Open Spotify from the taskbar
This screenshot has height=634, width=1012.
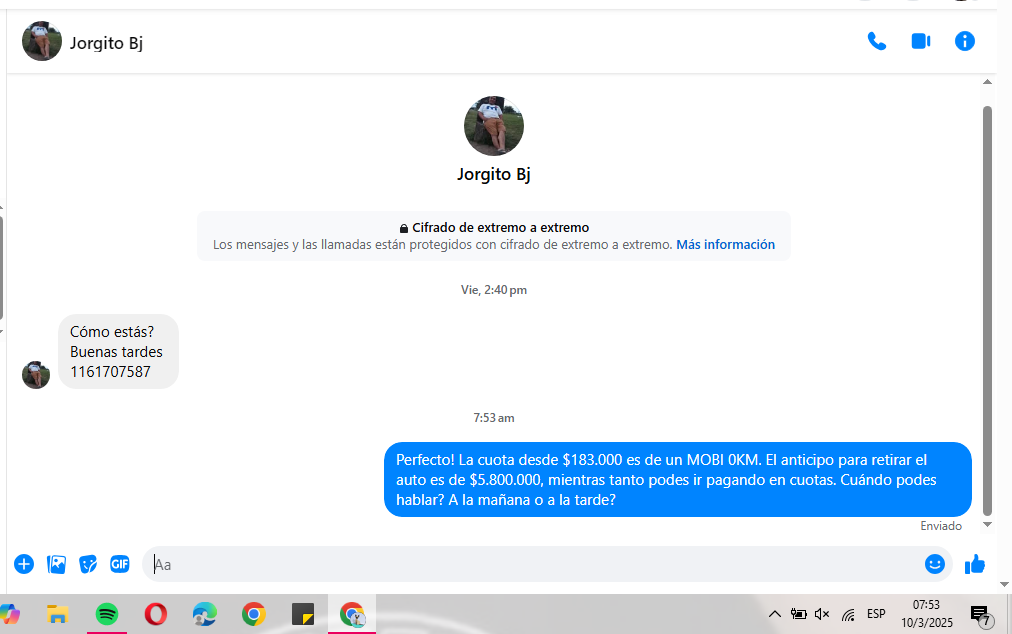coord(107,614)
